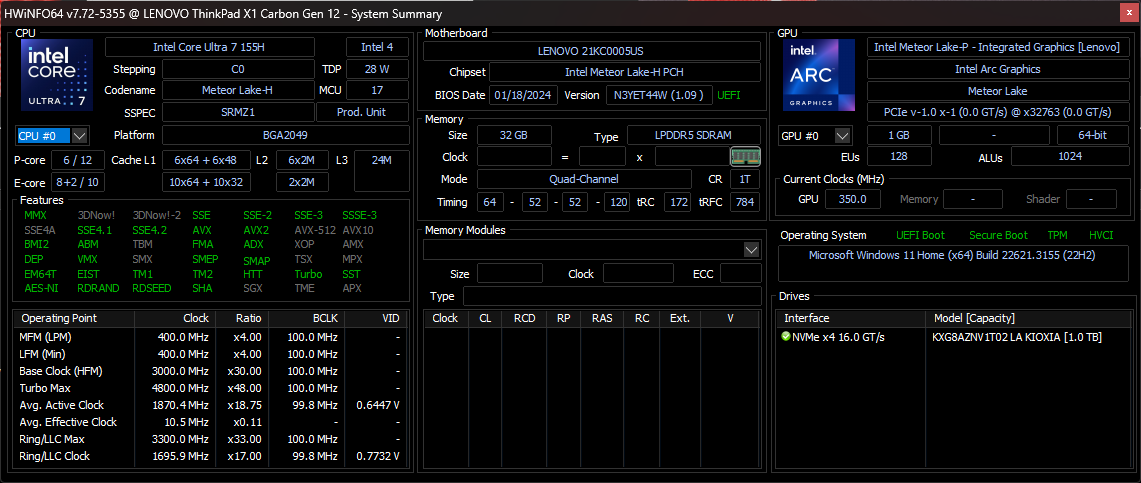The image size is (1141, 483).
Task: Click the tRC 172 value
Action: coord(677,202)
